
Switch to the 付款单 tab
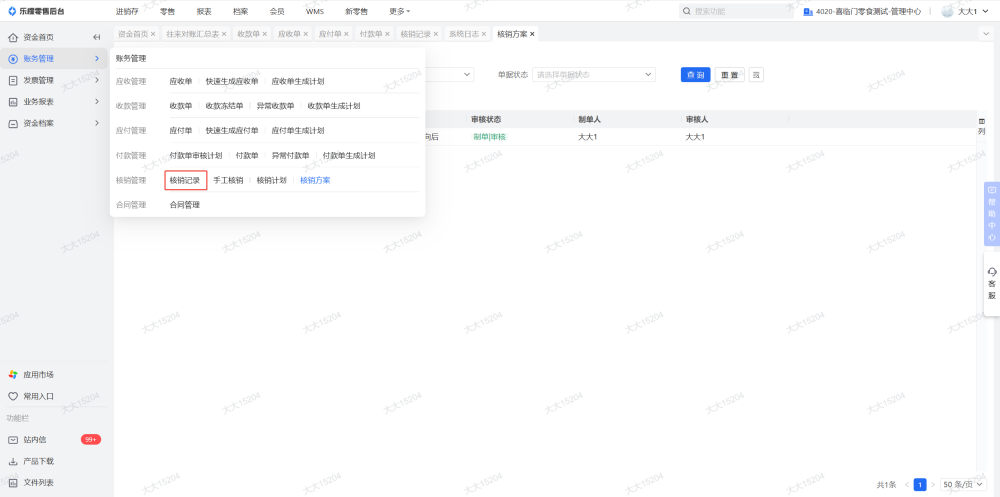371,34
